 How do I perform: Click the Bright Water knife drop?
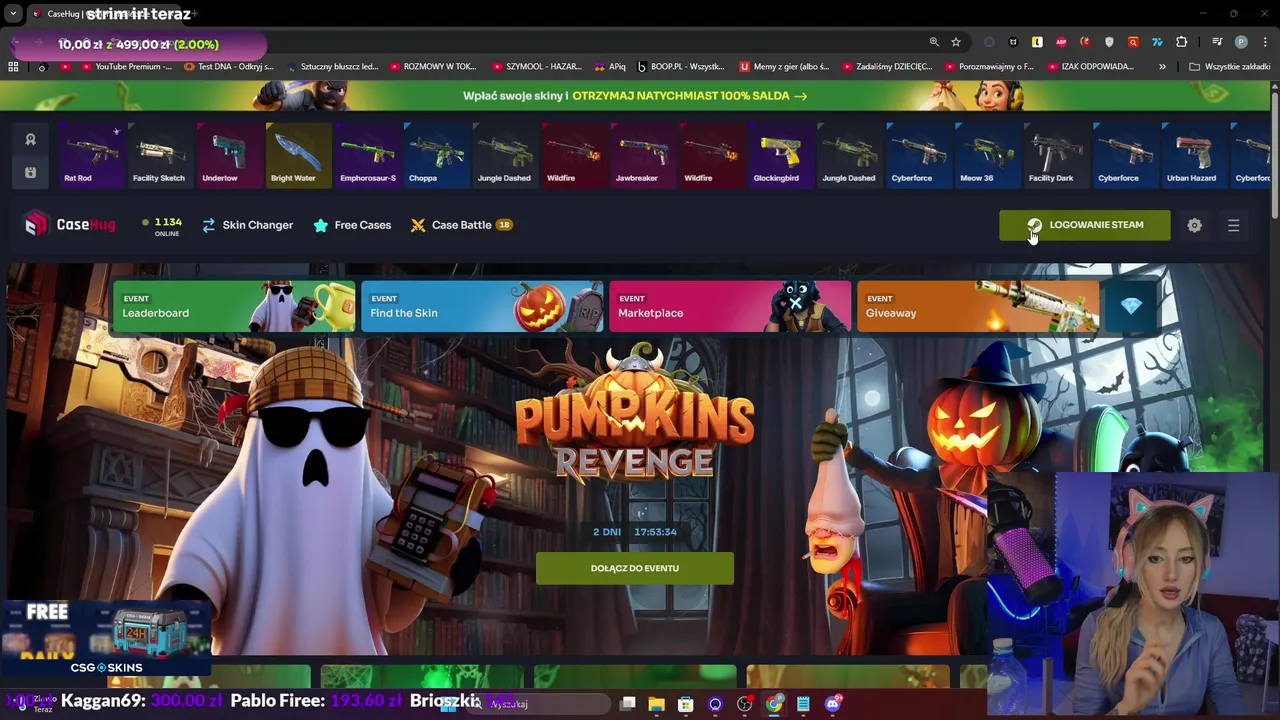(297, 155)
